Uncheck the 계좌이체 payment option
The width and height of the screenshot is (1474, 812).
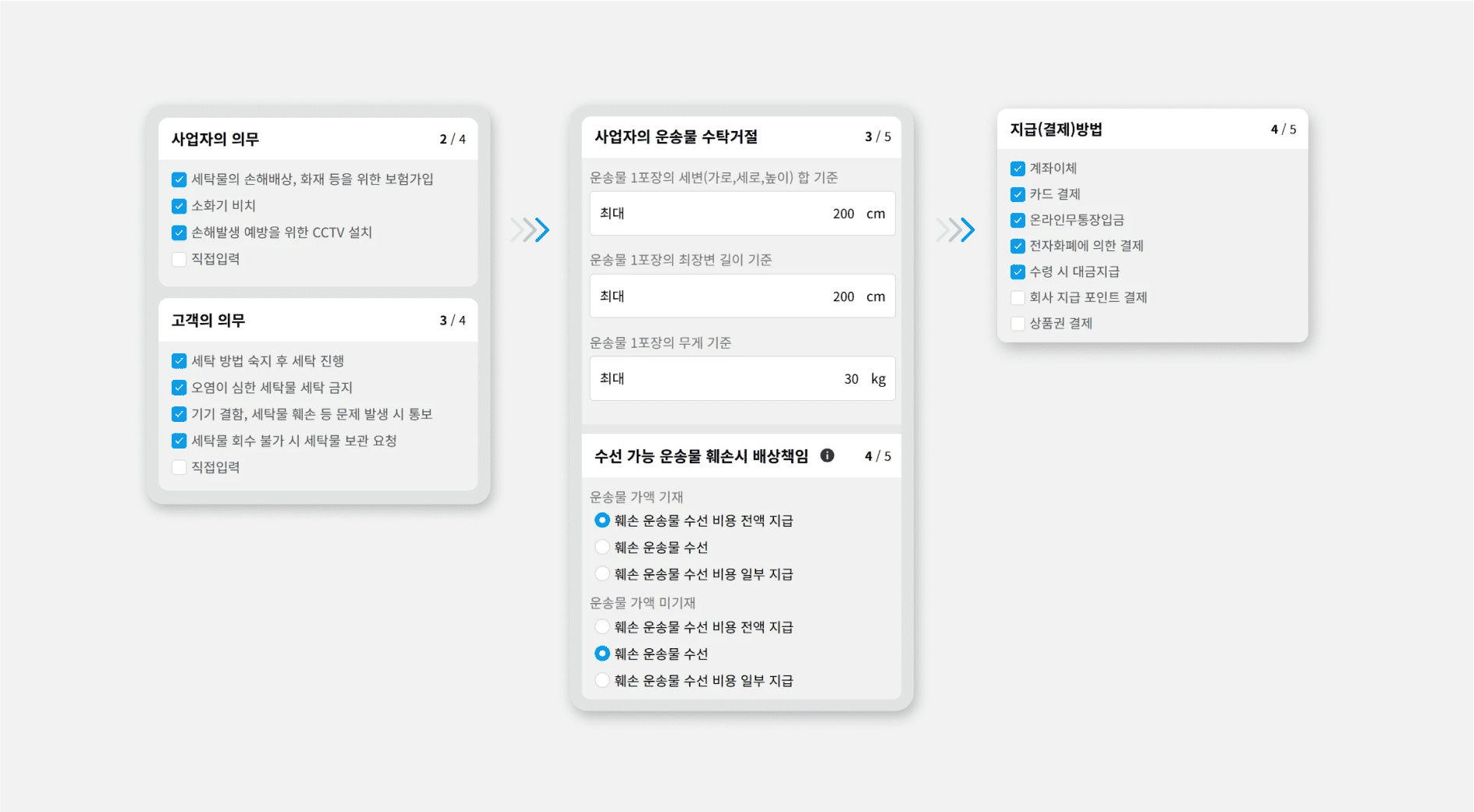coord(1018,168)
